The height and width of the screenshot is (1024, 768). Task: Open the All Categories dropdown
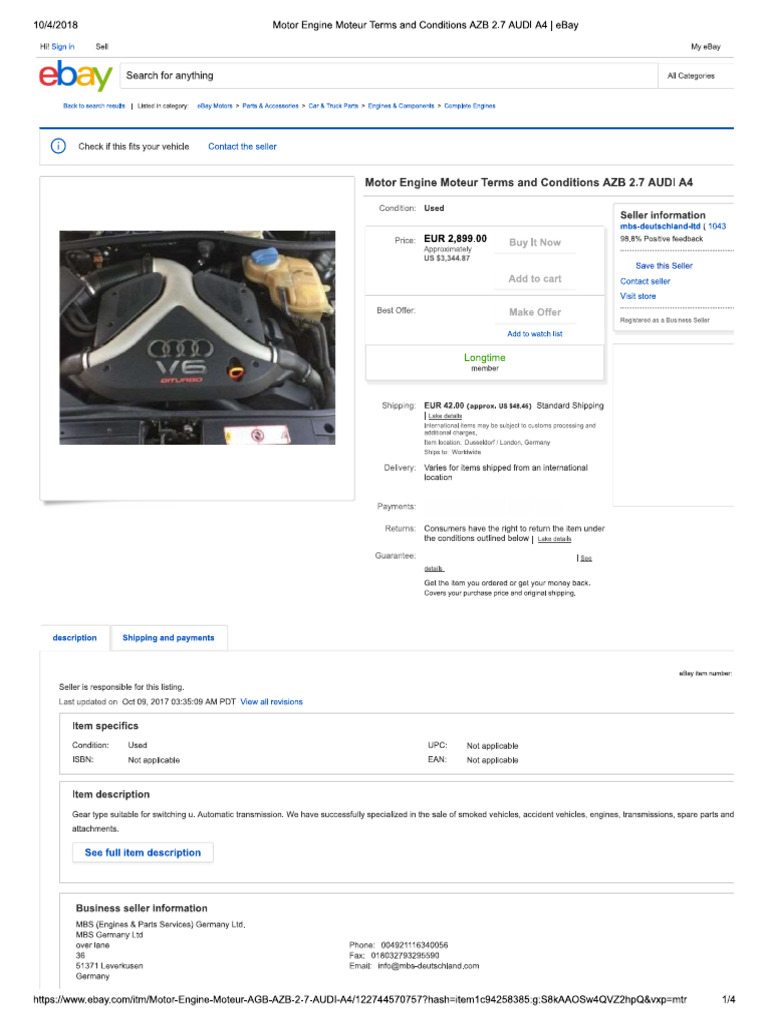point(695,76)
